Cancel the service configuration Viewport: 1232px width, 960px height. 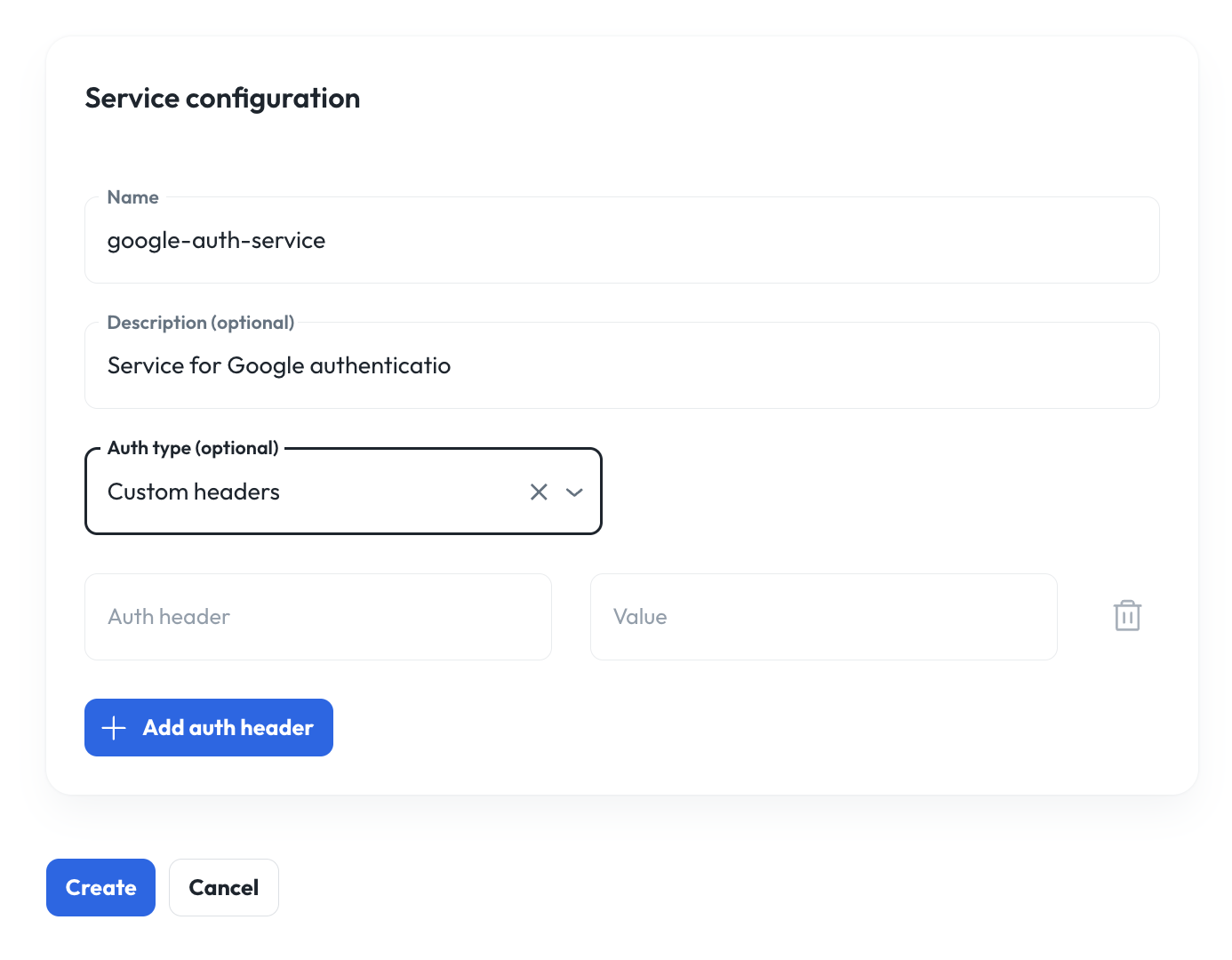(x=224, y=887)
